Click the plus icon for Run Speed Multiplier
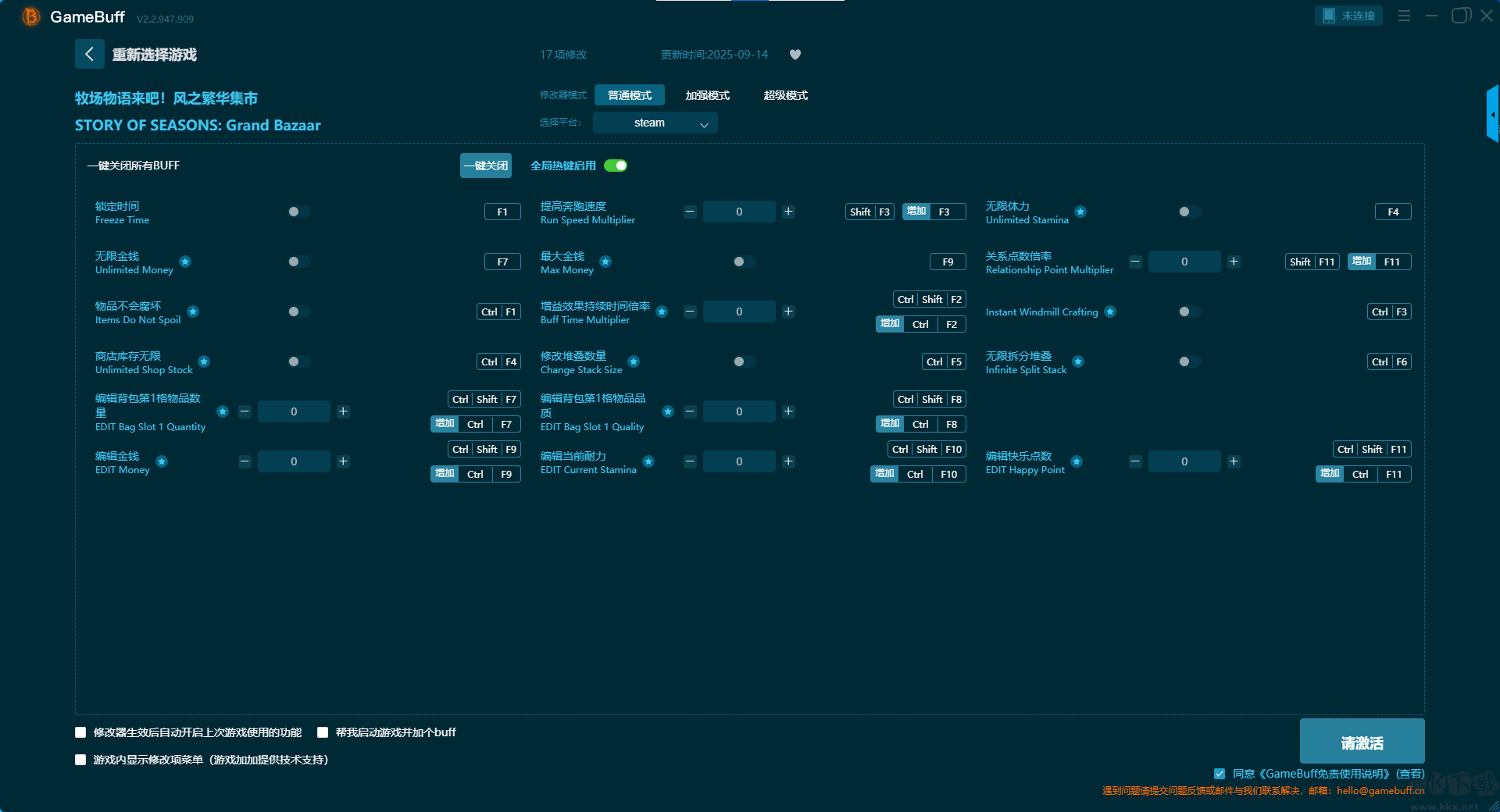Viewport: 1500px width, 812px height. 788,212
